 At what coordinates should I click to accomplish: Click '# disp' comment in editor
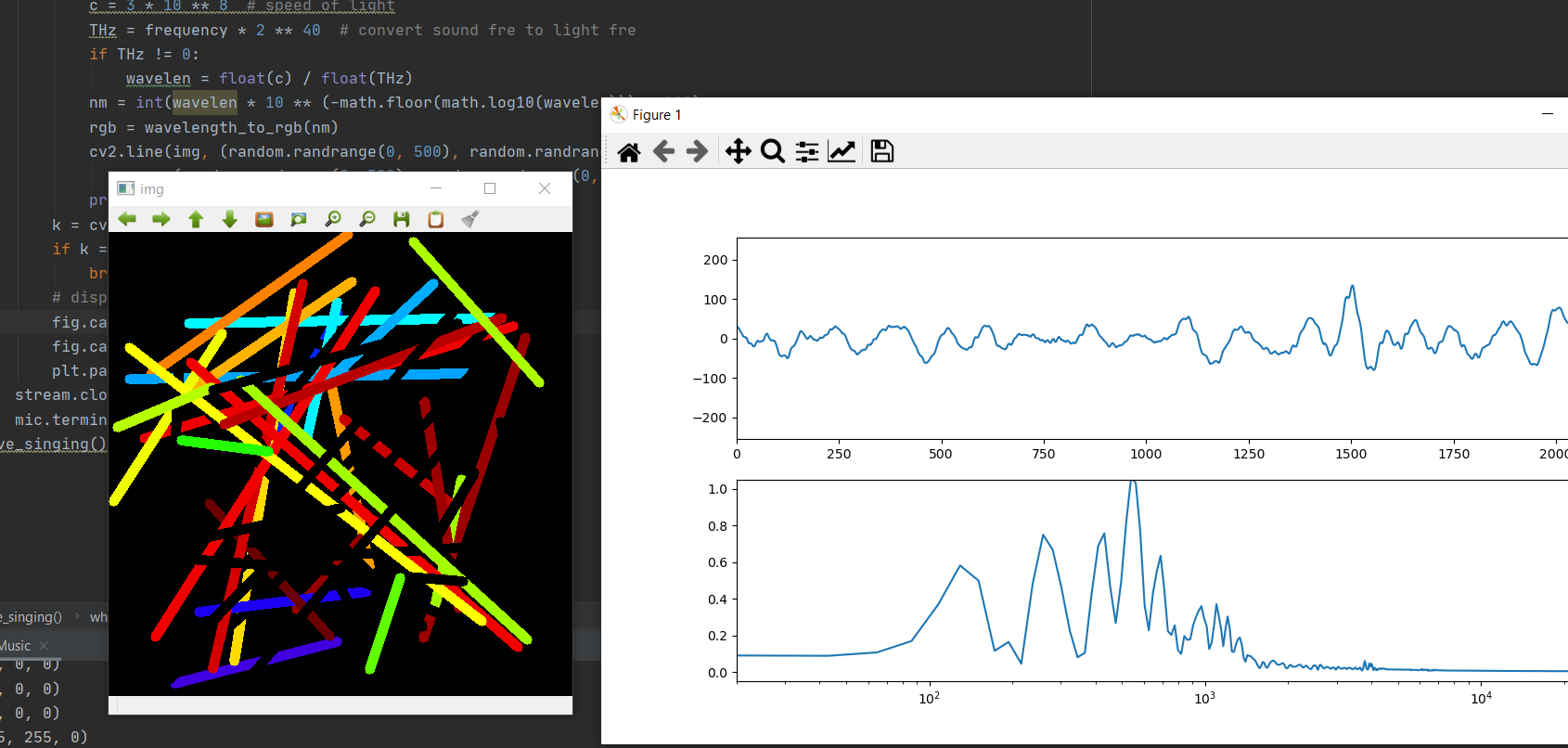point(80,298)
